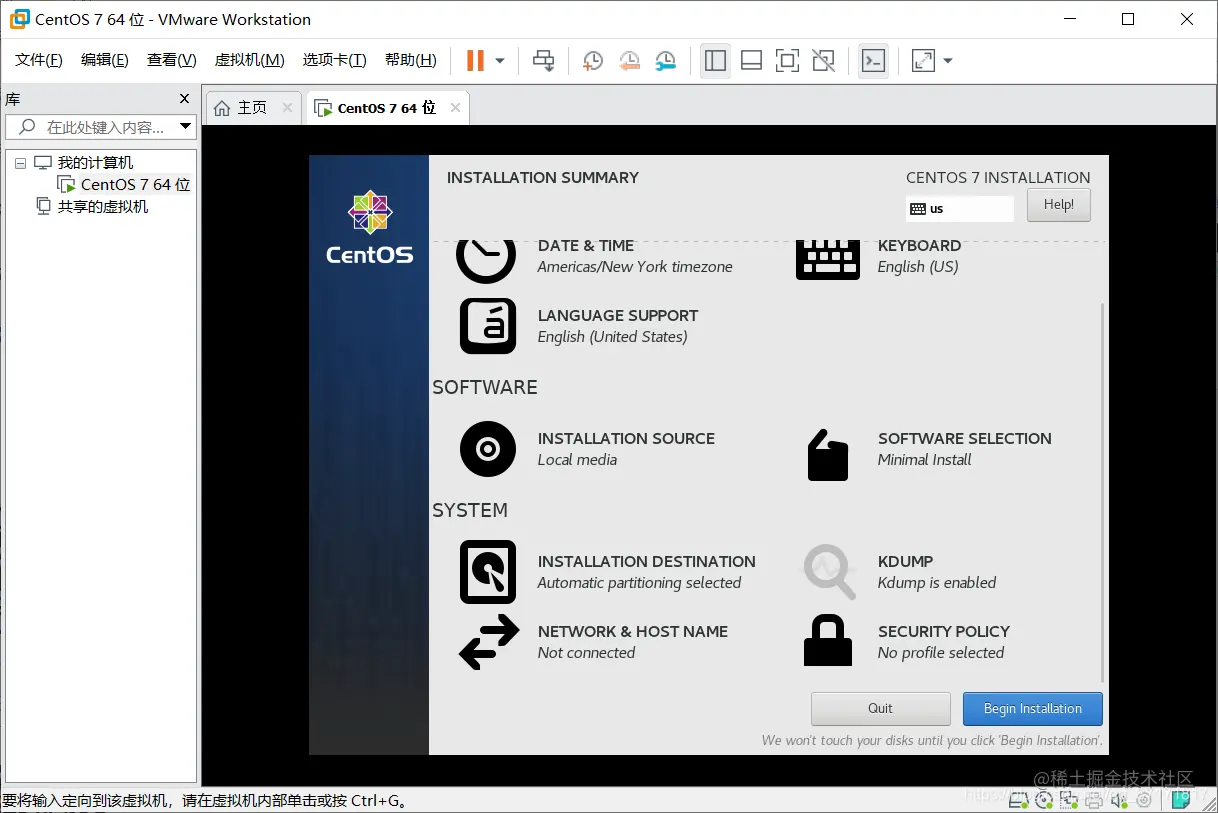This screenshot has height=813, width=1218.
Task: Open the 查看(V) menu
Action: pos(171,60)
